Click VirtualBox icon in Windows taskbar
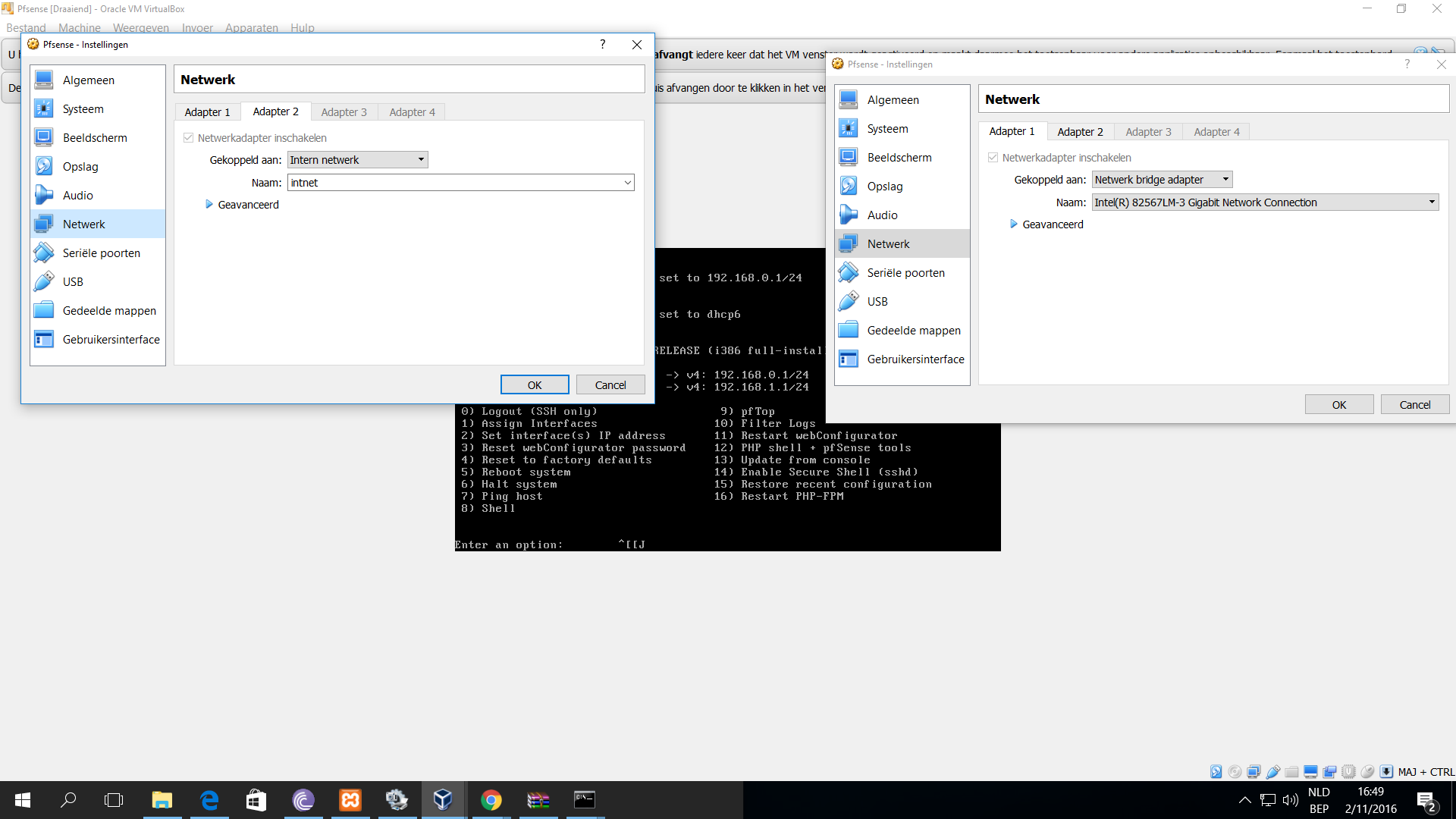Viewport: 1456px width, 819px height. tap(443, 800)
